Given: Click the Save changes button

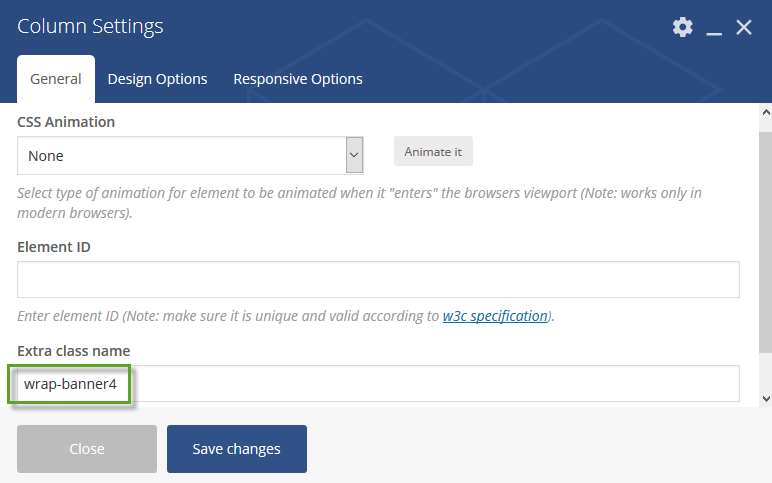Looking at the screenshot, I should pos(236,449).
